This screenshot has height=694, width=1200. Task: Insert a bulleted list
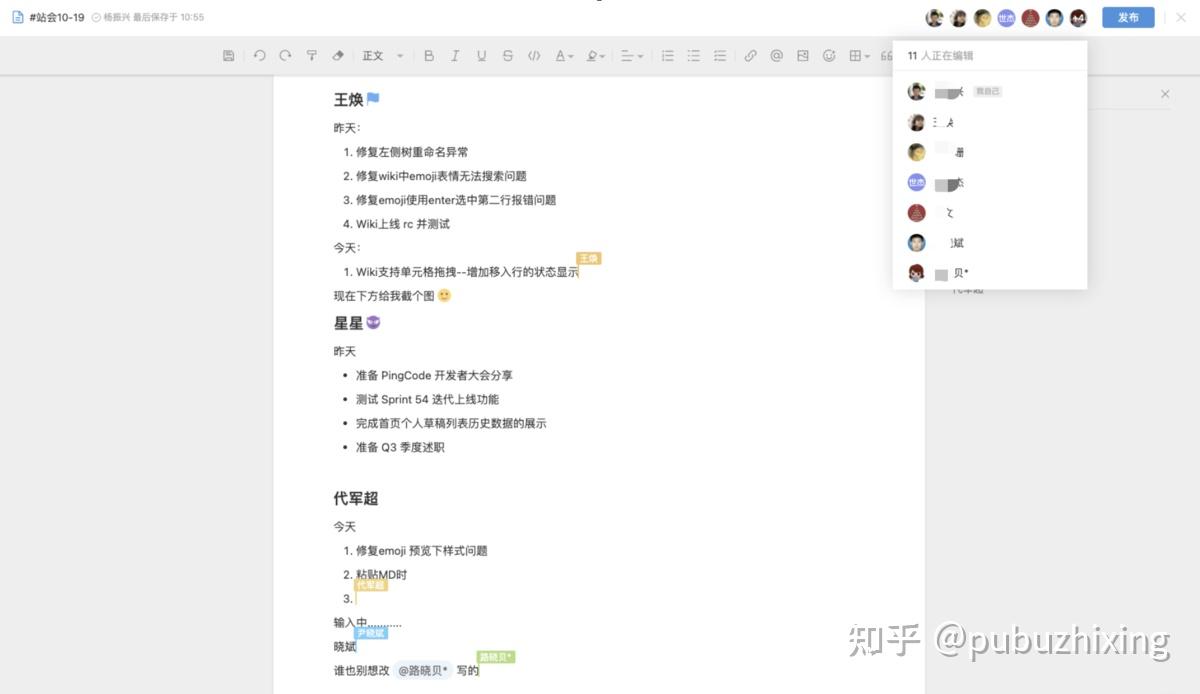[693, 56]
